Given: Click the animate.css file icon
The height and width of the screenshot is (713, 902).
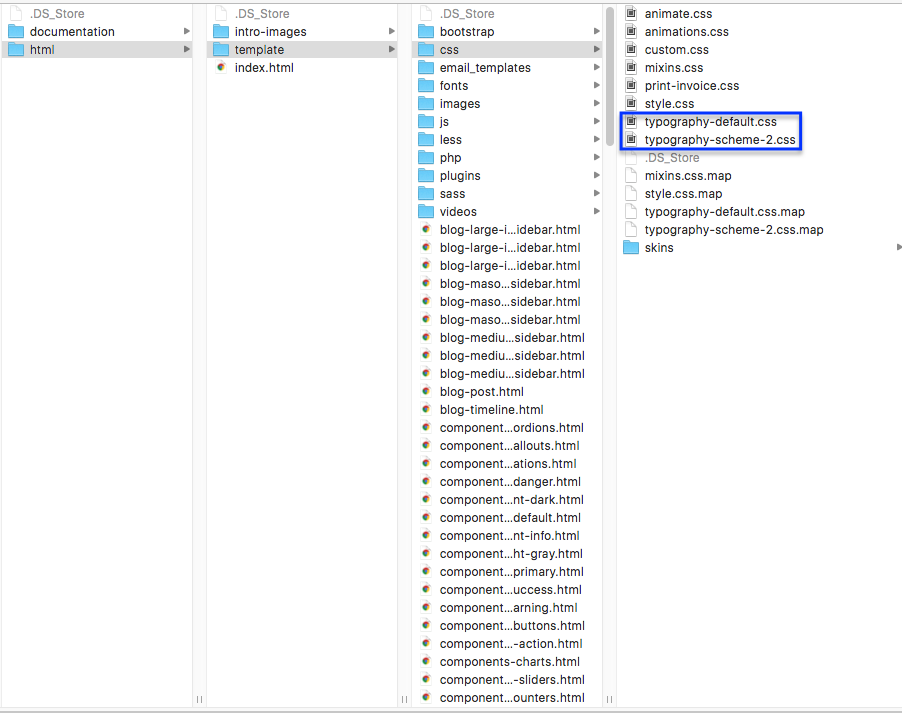Looking at the screenshot, I should click(x=631, y=14).
